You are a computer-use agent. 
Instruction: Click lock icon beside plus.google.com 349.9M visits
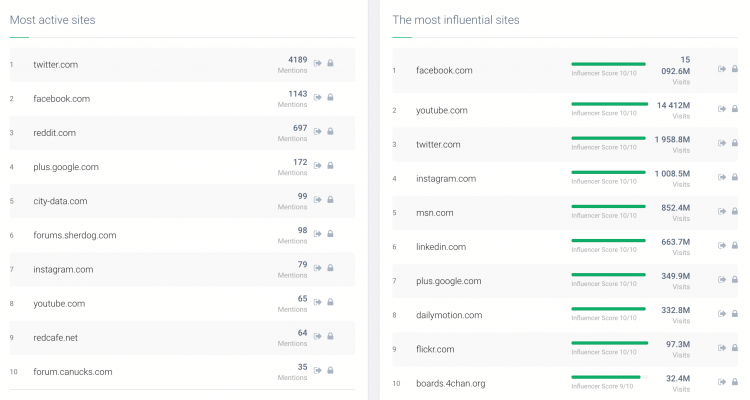[735, 279]
